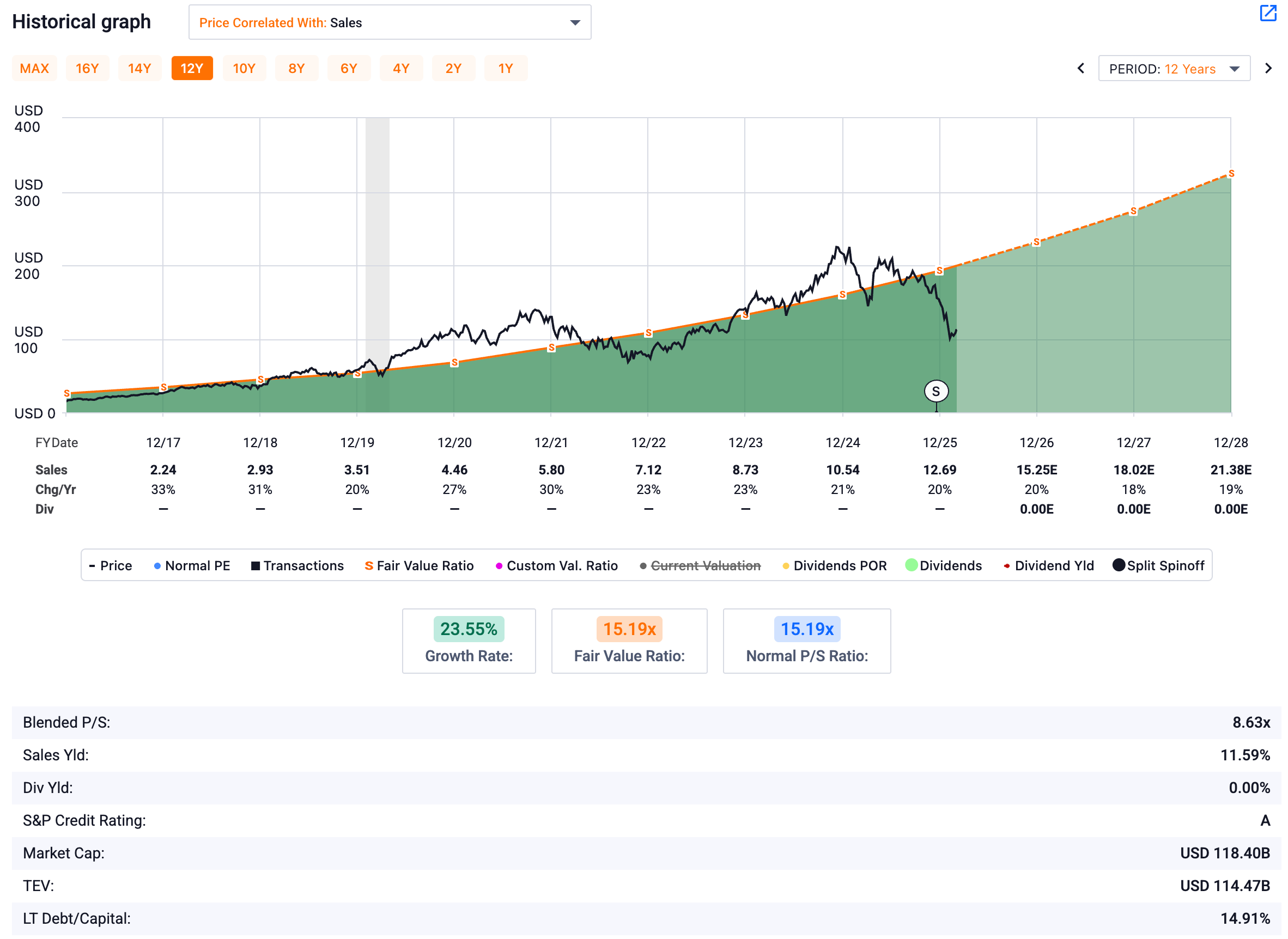Click the split spinoff S marker

(x=935, y=391)
